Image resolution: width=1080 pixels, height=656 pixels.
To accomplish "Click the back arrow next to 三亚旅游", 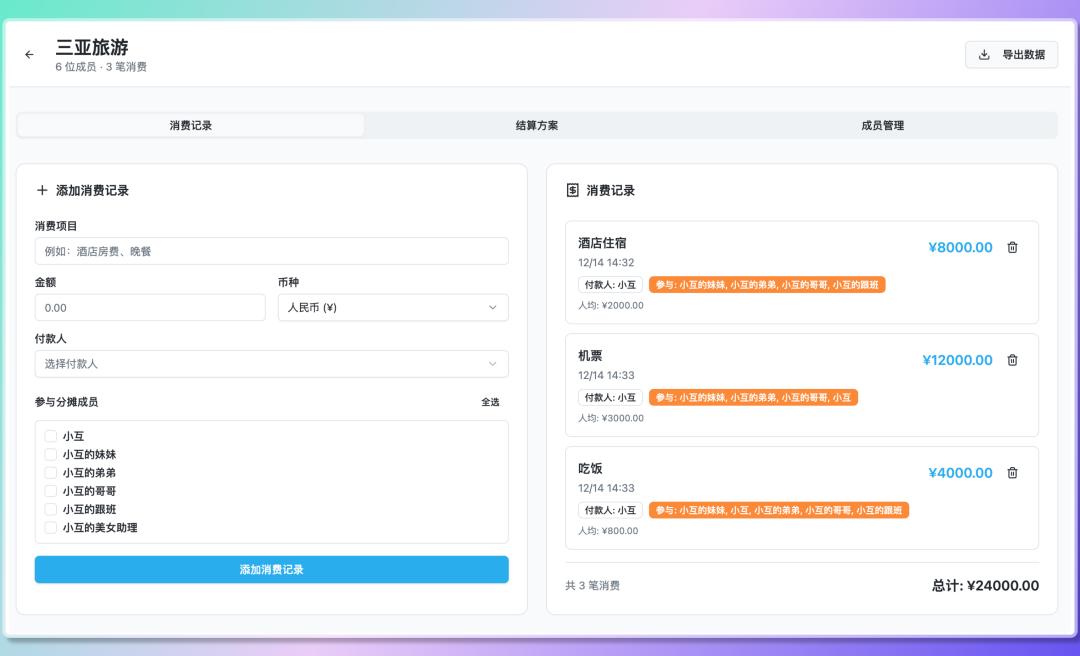I will pyautogui.click(x=28, y=55).
